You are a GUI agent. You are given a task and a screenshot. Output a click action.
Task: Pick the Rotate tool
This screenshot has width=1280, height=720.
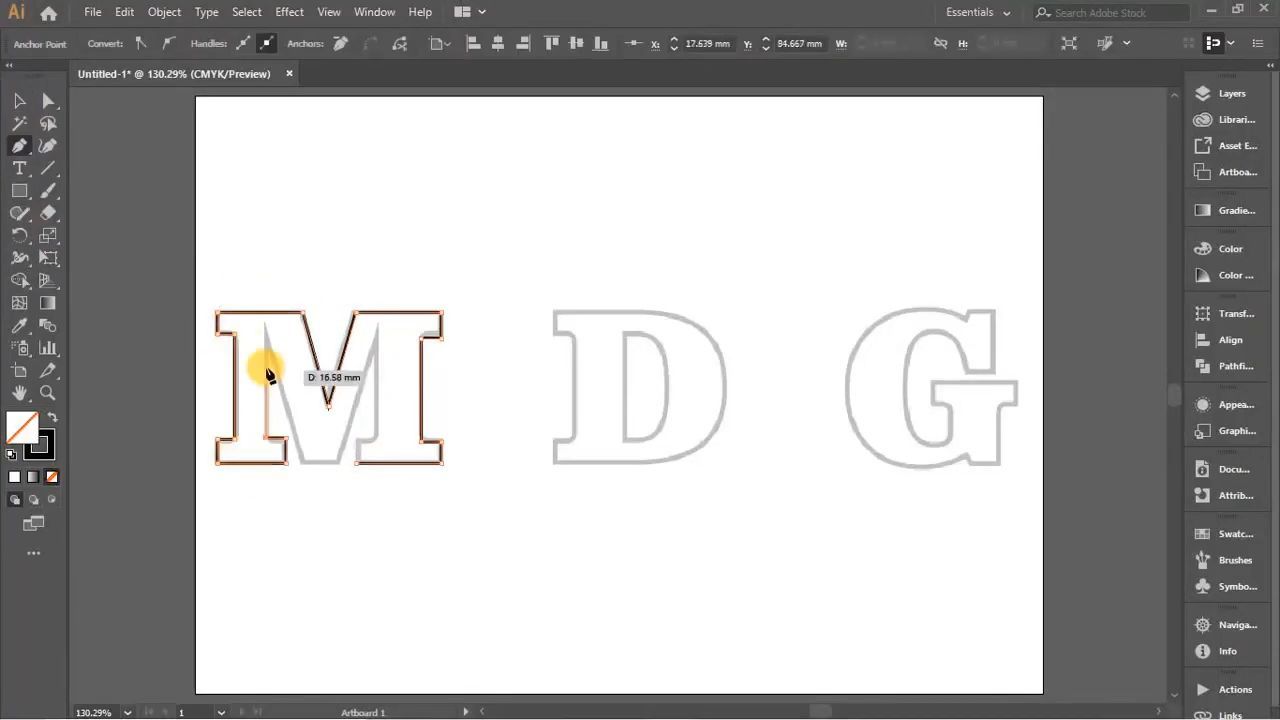point(19,236)
